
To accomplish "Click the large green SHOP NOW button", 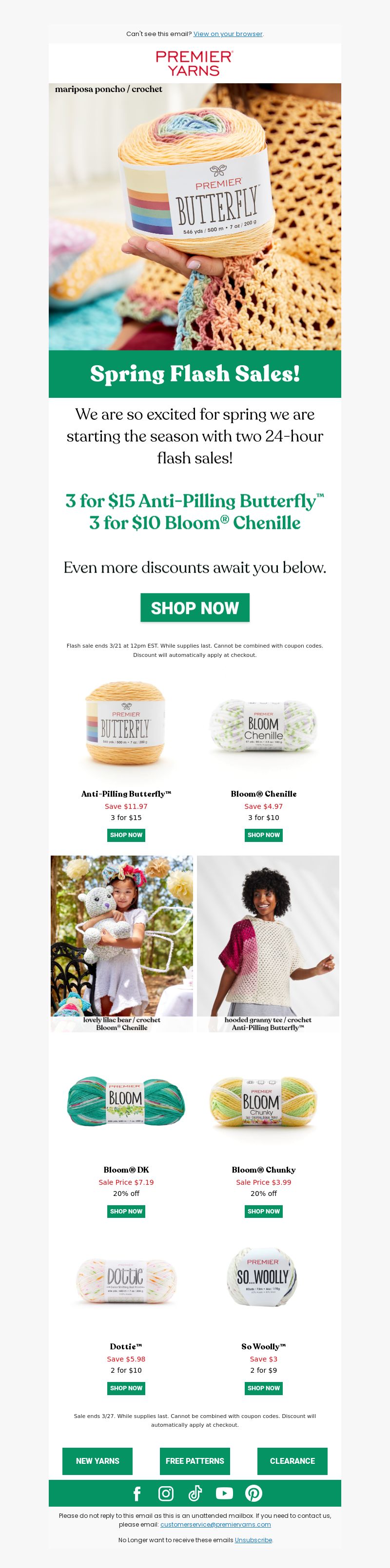I will coord(195,608).
